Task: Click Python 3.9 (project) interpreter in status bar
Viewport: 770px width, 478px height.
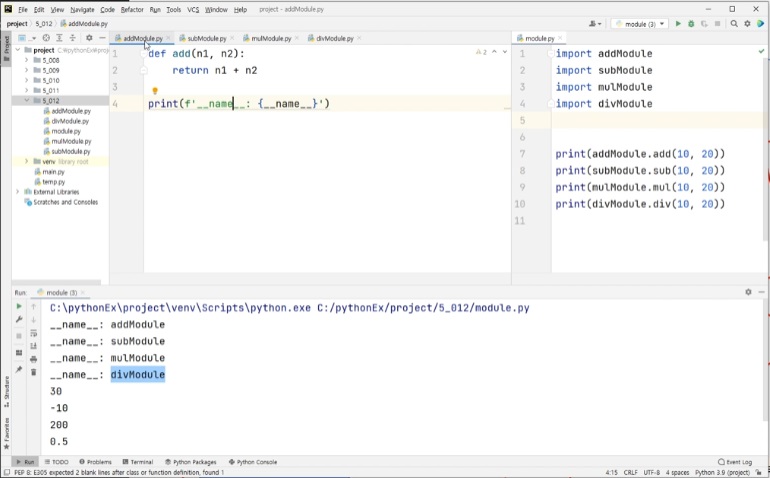Action: [722, 473]
